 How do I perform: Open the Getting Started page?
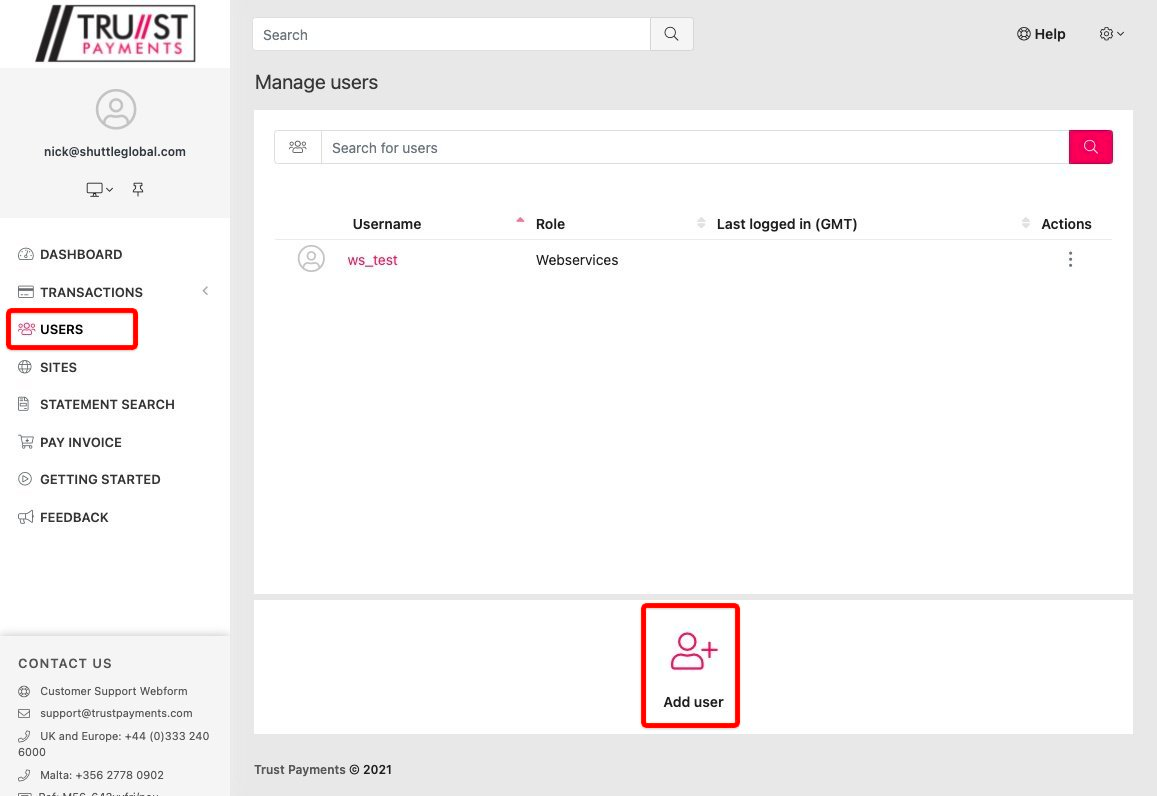pos(100,480)
